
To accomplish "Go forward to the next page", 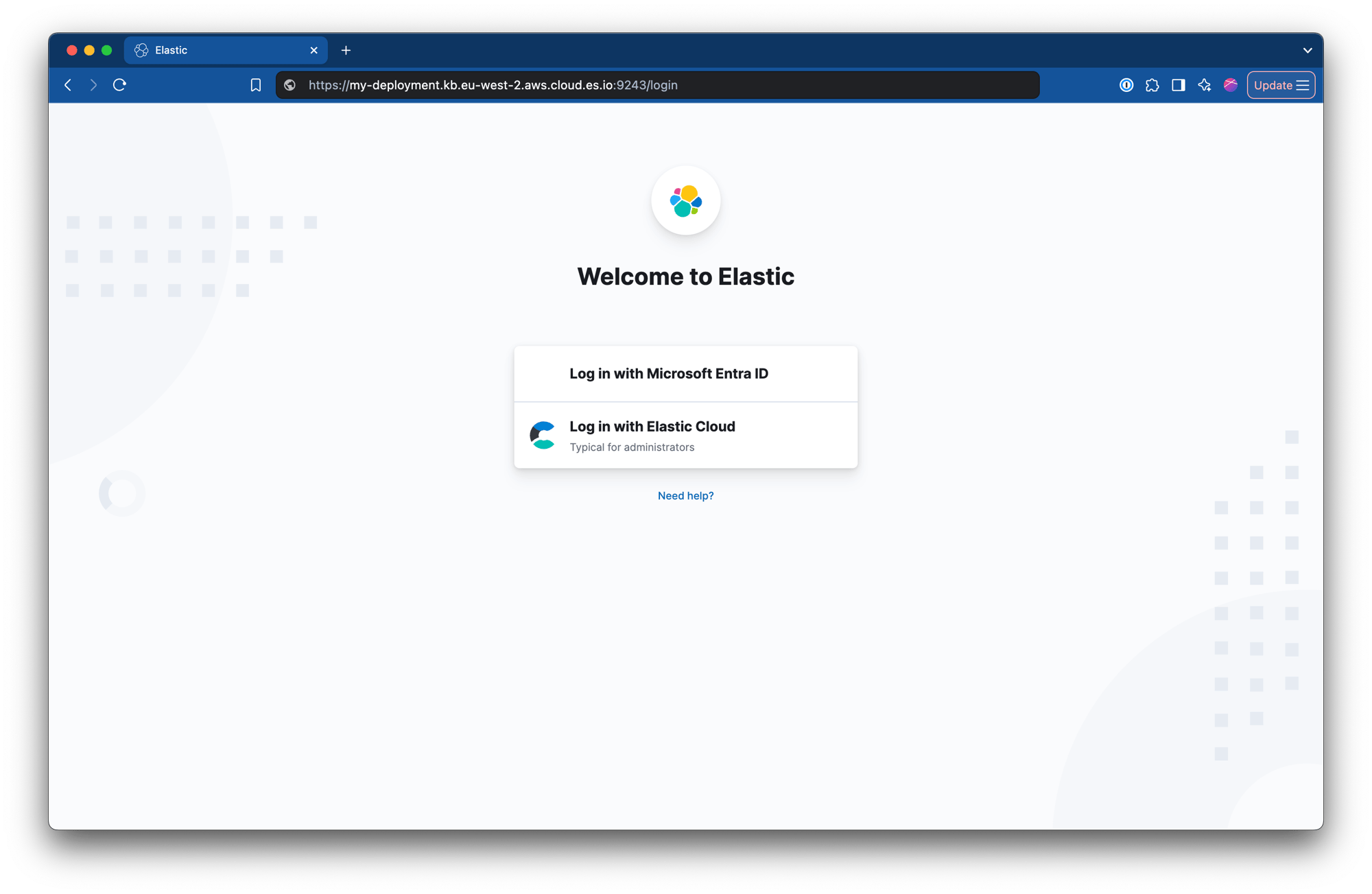I will coord(93,85).
